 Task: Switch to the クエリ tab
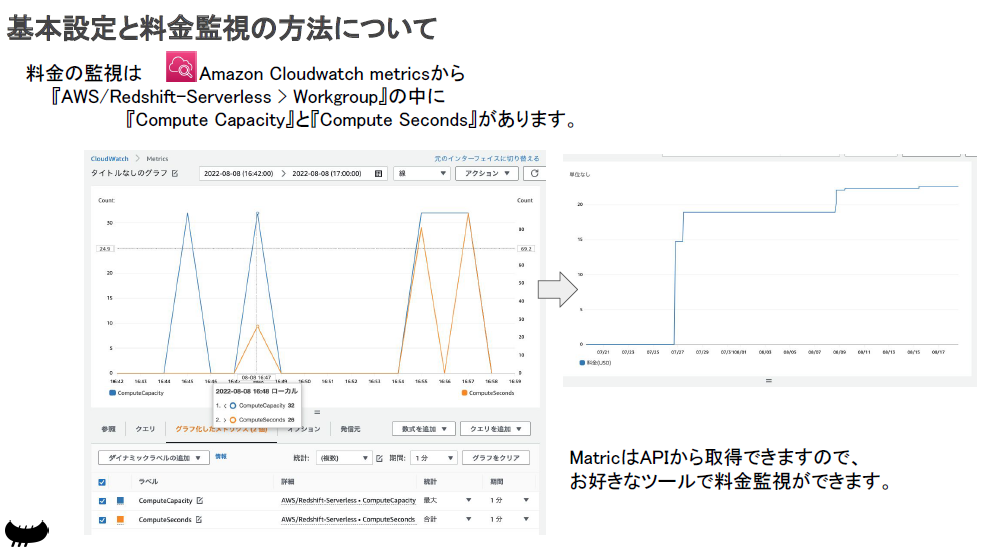click(x=145, y=429)
